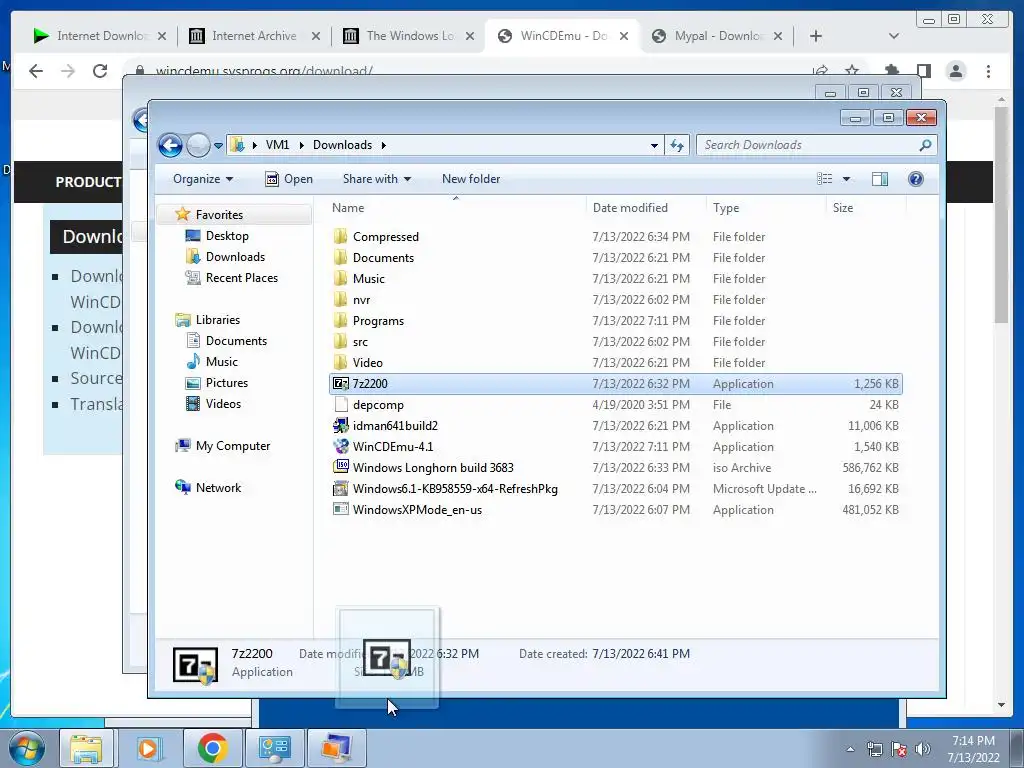Sort by the Name column header
The width and height of the screenshot is (1024, 768).
348,208
